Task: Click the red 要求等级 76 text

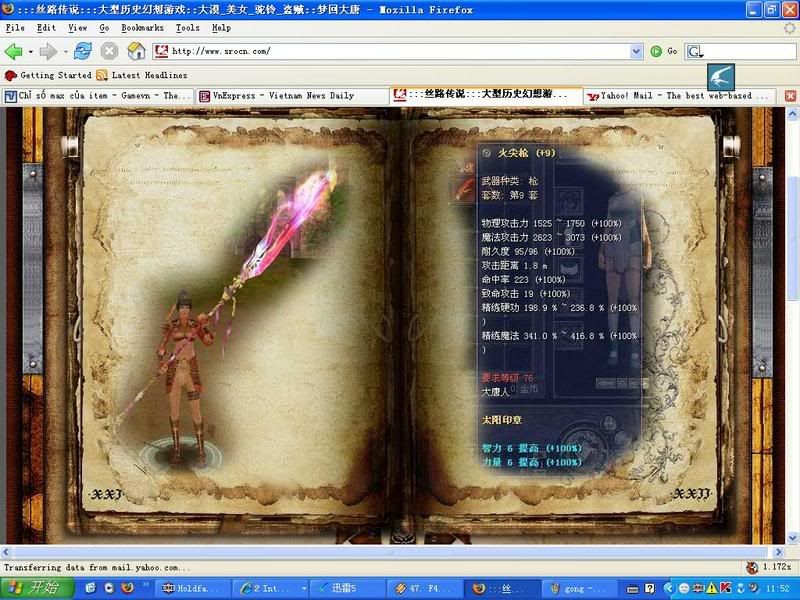Action: [x=507, y=378]
